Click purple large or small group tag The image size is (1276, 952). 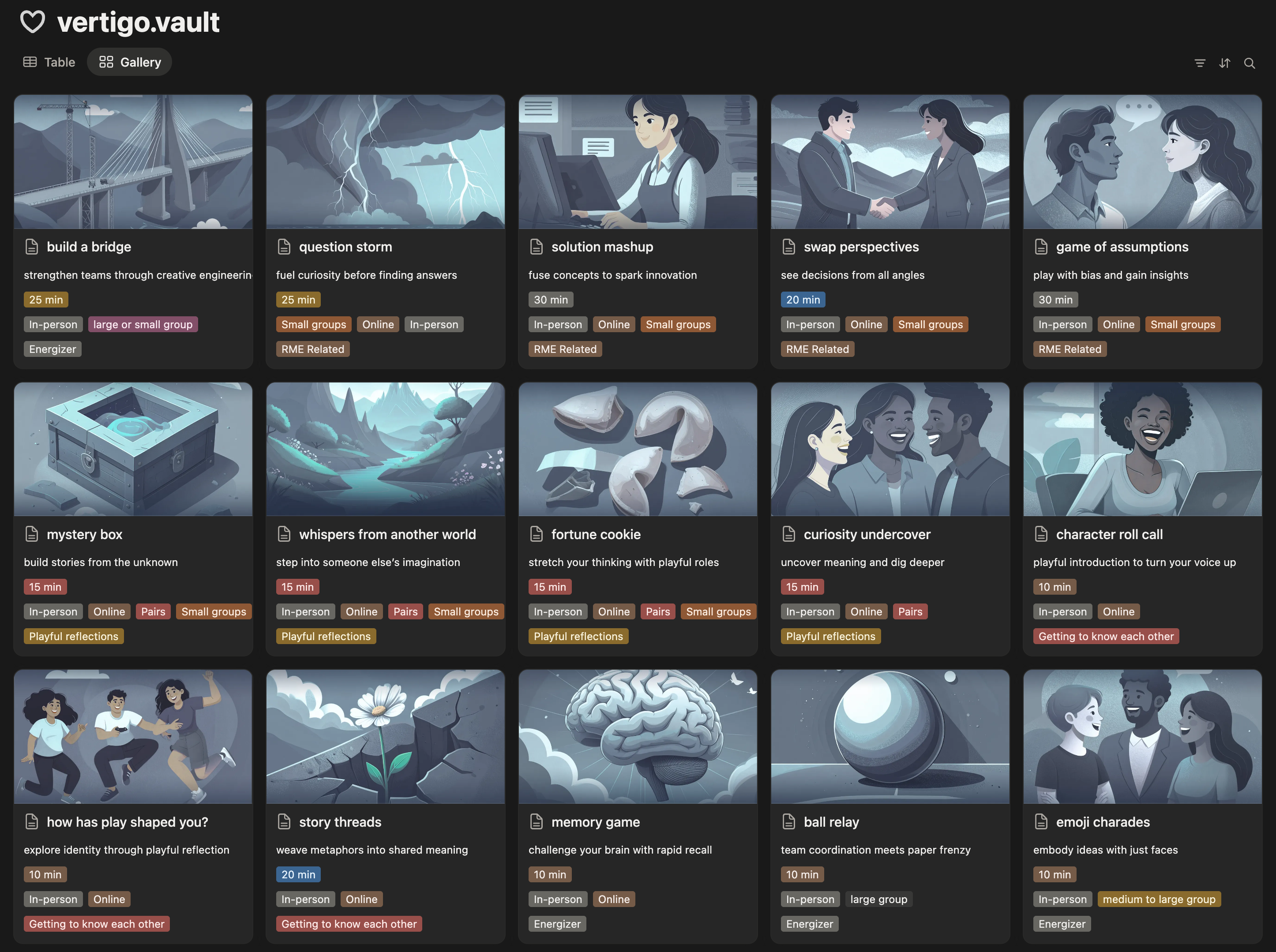pyautogui.click(x=143, y=324)
